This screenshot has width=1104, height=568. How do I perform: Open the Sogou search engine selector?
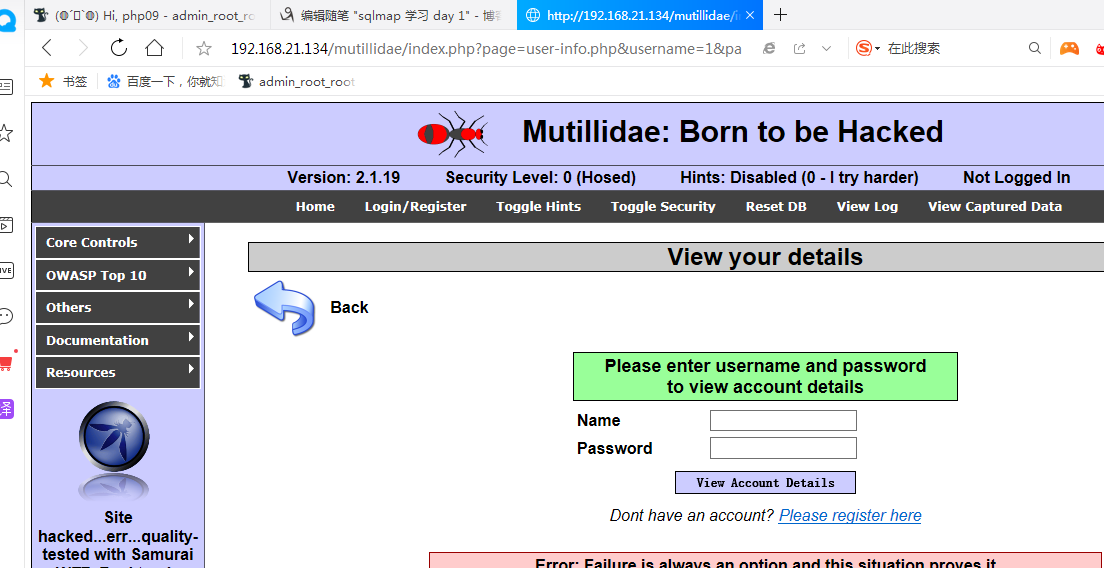point(868,48)
